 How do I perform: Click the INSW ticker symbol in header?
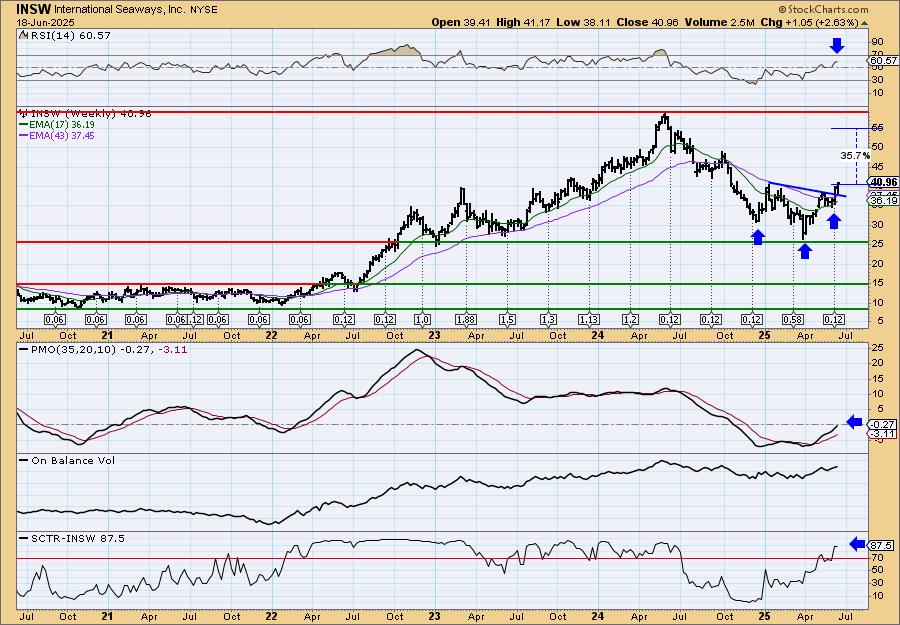pos(33,9)
